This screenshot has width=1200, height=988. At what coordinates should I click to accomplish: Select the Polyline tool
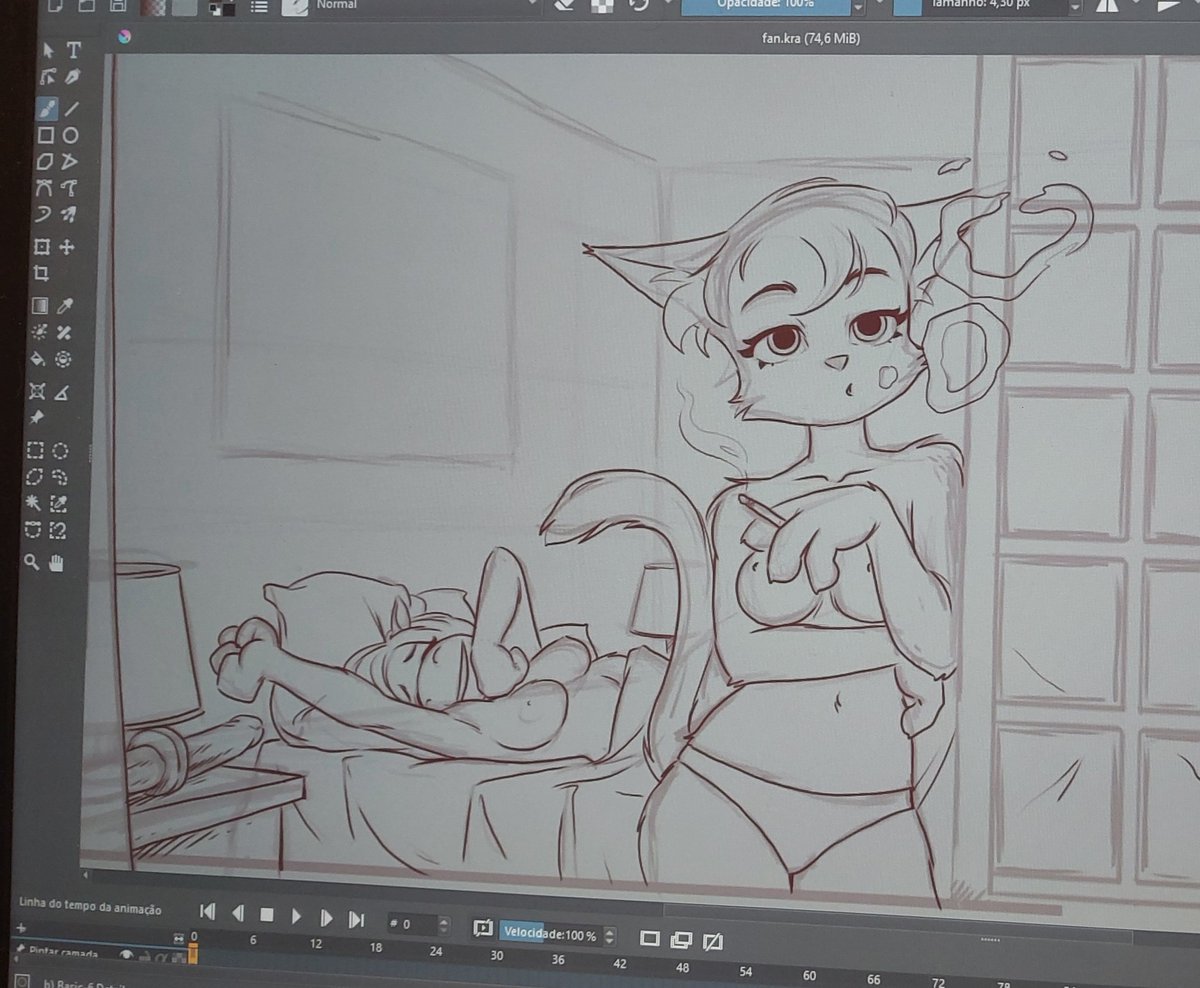(x=70, y=162)
